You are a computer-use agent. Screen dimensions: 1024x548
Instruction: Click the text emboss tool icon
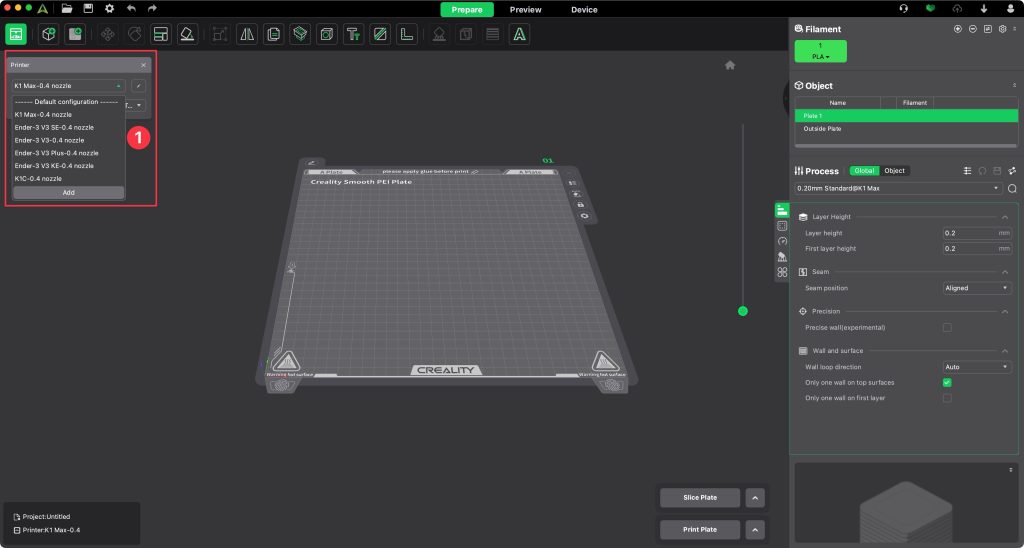pos(353,34)
